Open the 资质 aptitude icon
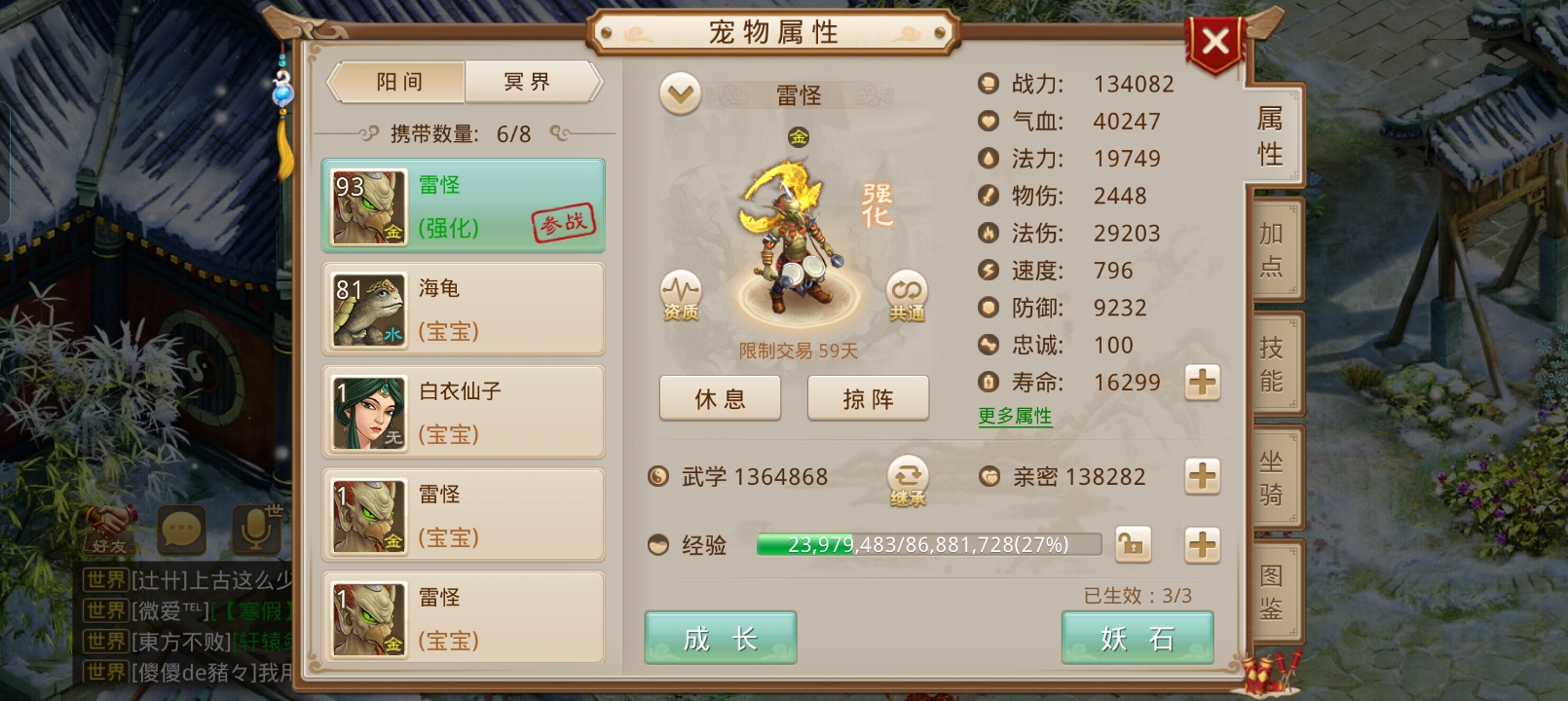1568x701 pixels. coord(681,296)
